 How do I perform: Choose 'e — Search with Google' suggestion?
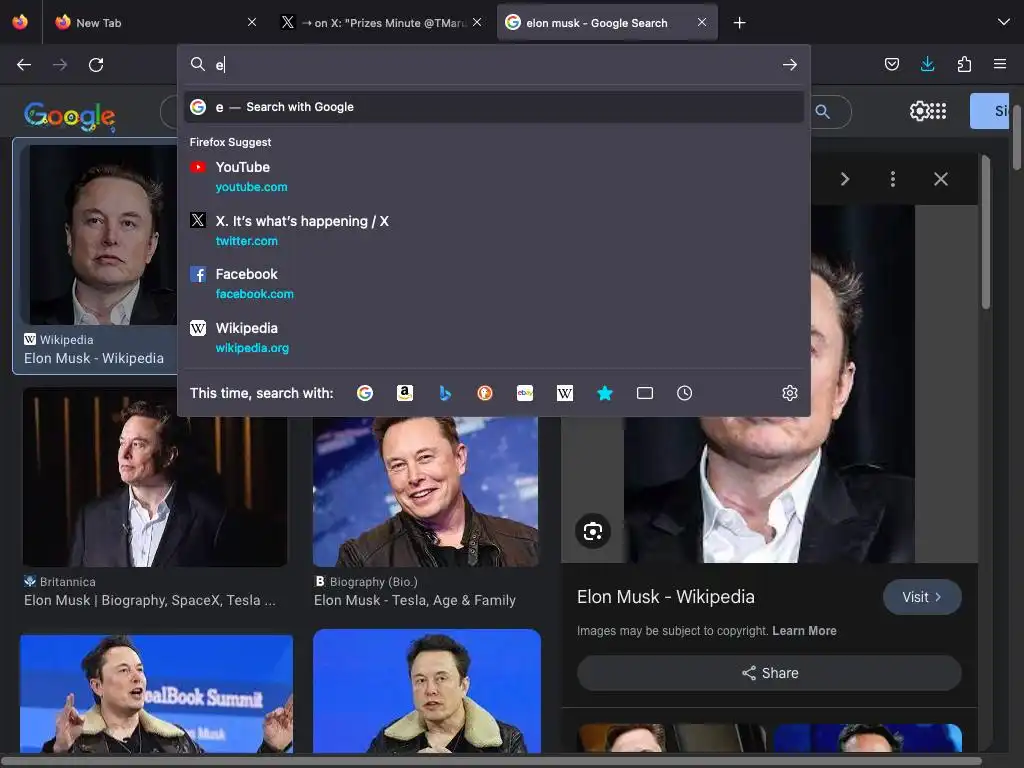(494, 107)
